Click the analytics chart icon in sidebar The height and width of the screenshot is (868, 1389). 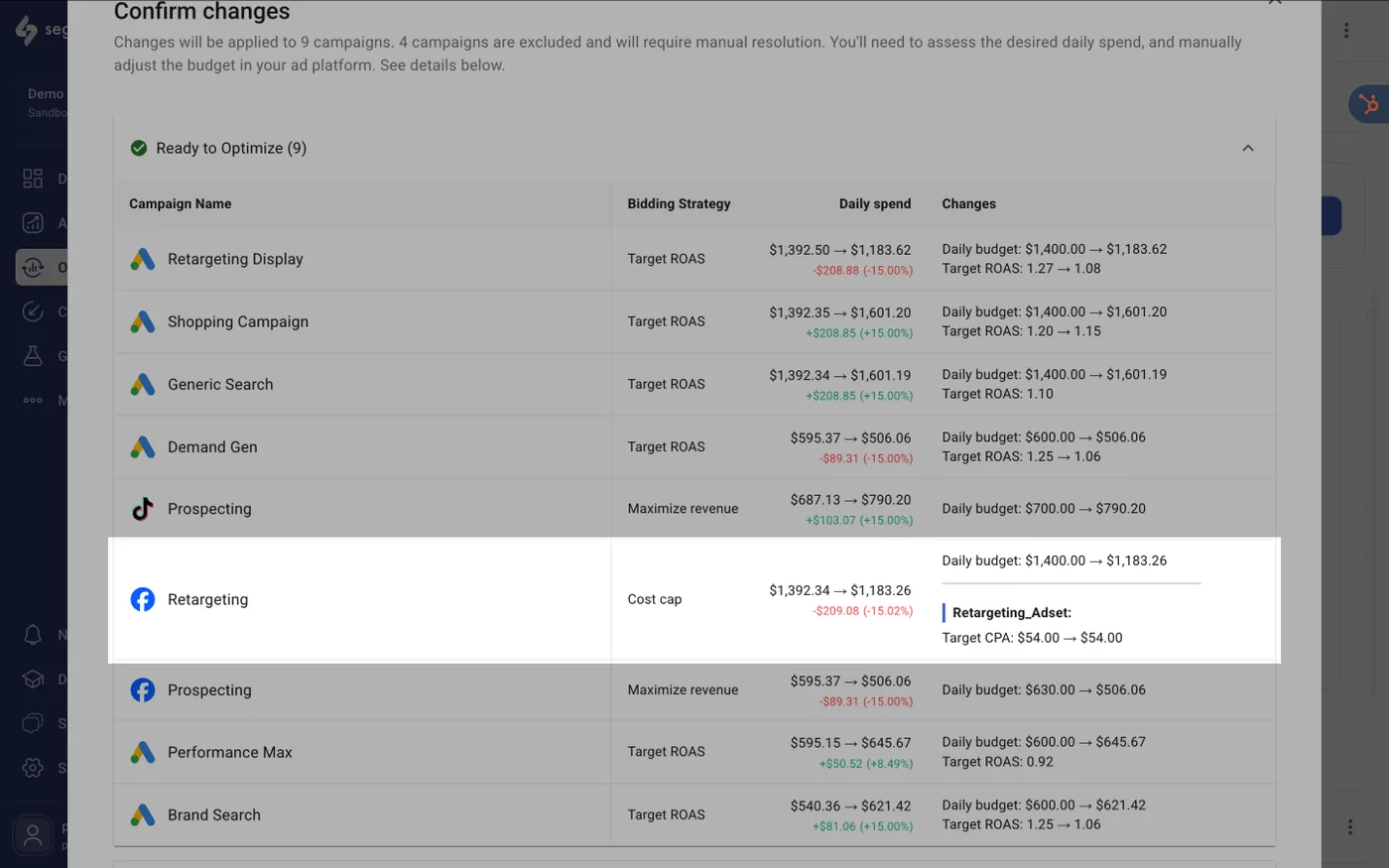click(33, 222)
